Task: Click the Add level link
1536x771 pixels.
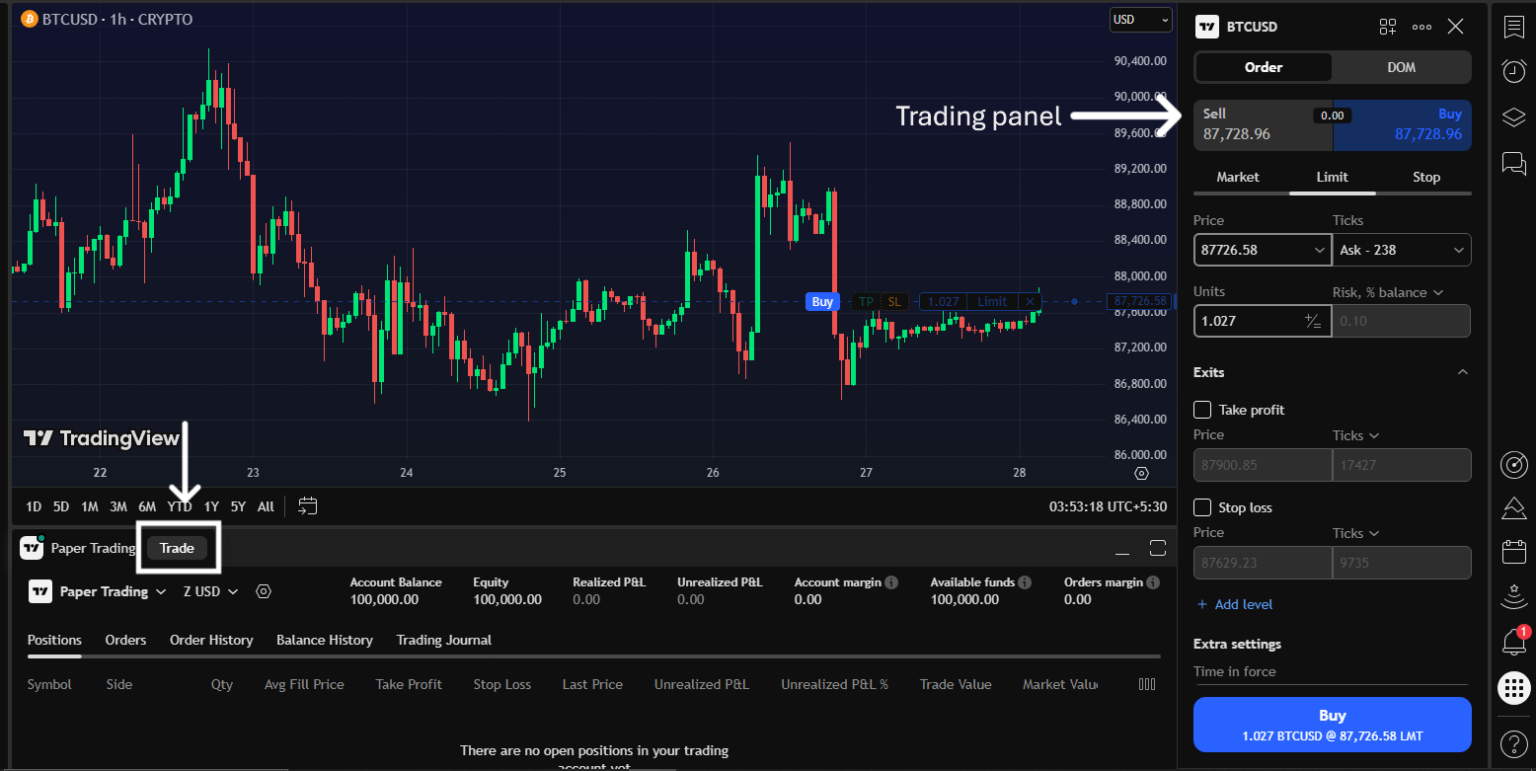Action: pos(1235,604)
